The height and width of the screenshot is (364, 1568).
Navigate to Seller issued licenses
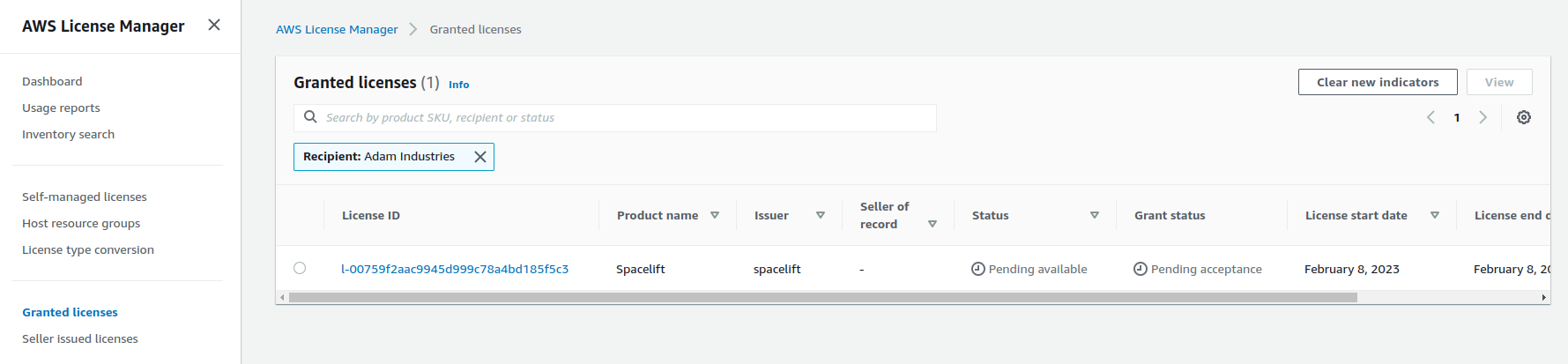point(80,338)
